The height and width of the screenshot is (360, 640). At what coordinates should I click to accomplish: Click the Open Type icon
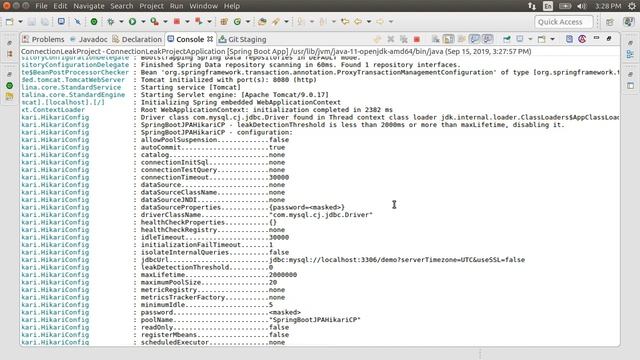coord(262,22)
